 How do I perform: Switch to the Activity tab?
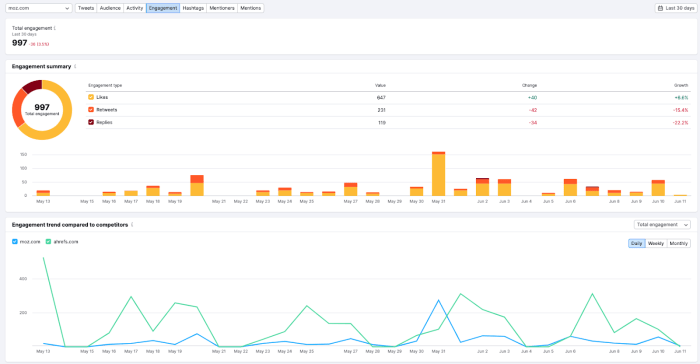(135, 8)
